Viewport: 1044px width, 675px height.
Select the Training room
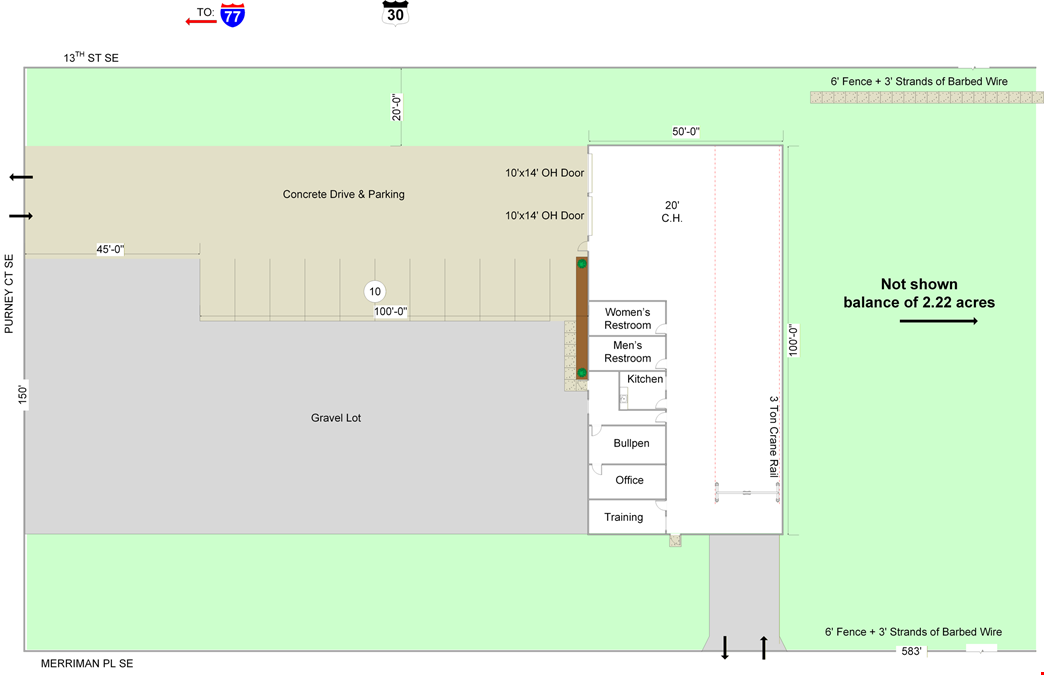pos(627,517)
